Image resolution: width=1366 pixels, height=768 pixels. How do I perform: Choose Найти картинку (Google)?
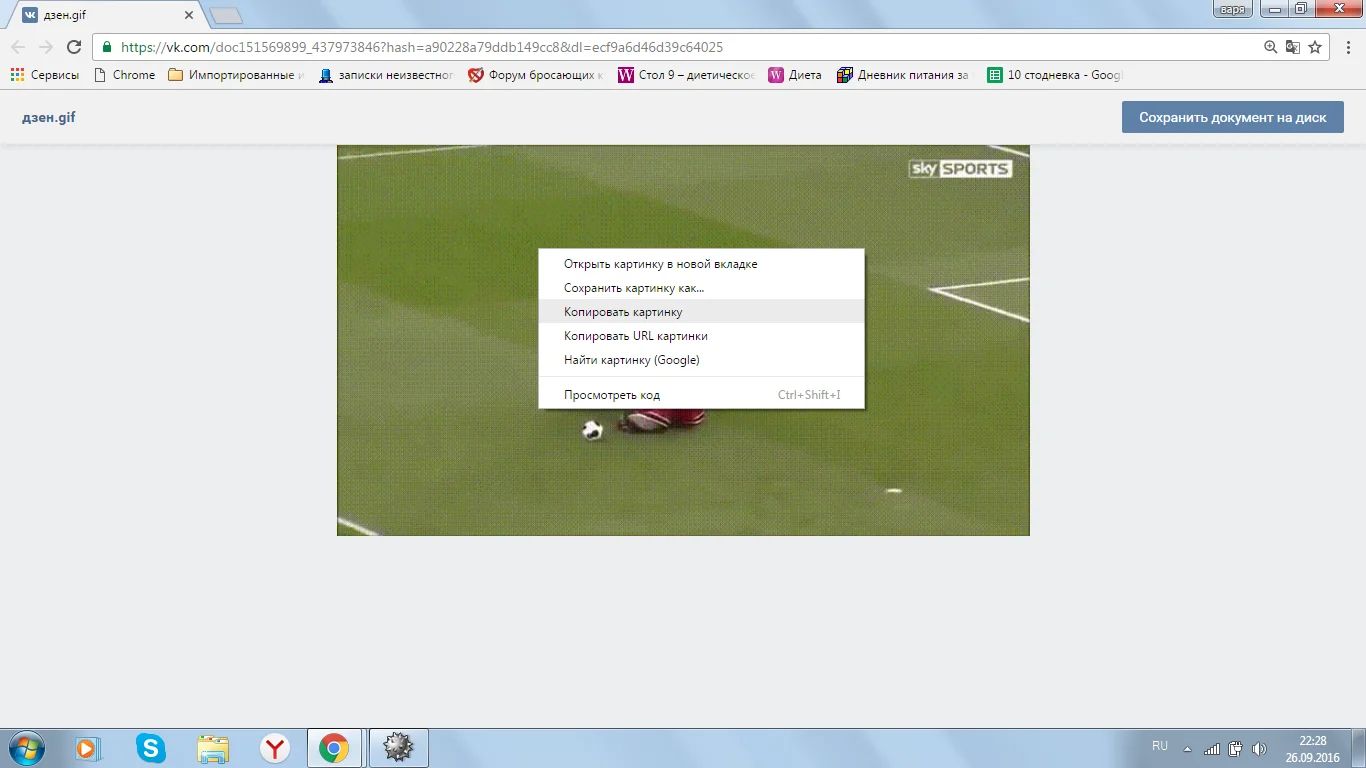(701, 360)
